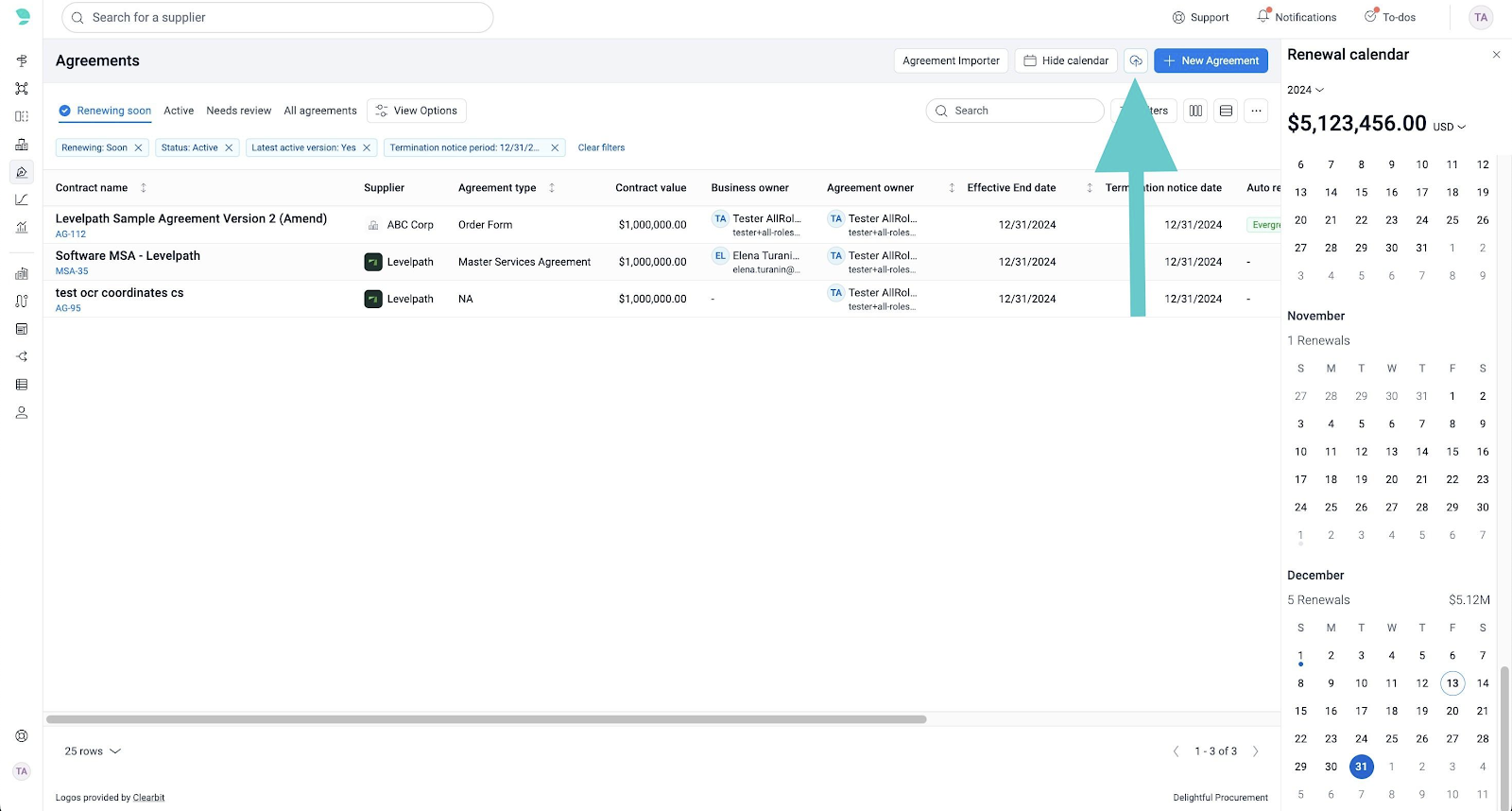The image size is (1512, 811).
Task: Open the USD currency dropdown
Action: (1449, 127)
